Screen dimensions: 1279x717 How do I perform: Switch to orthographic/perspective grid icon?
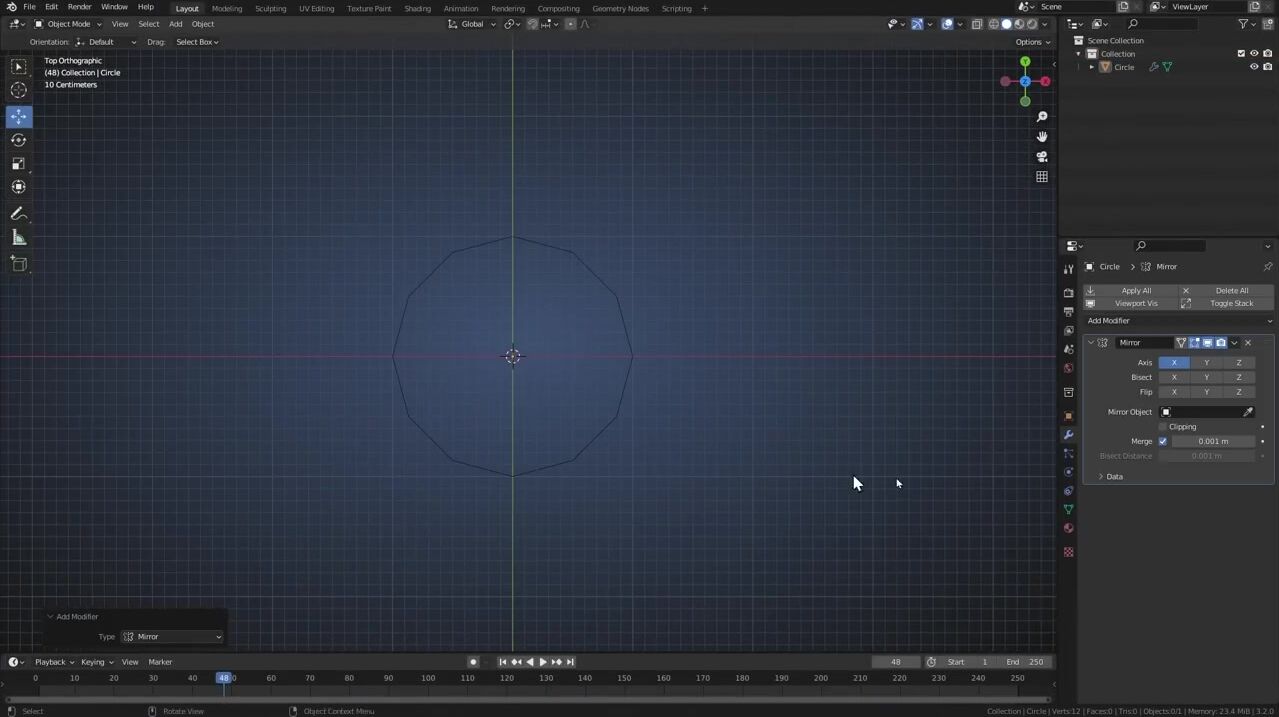pos(1041,177)
